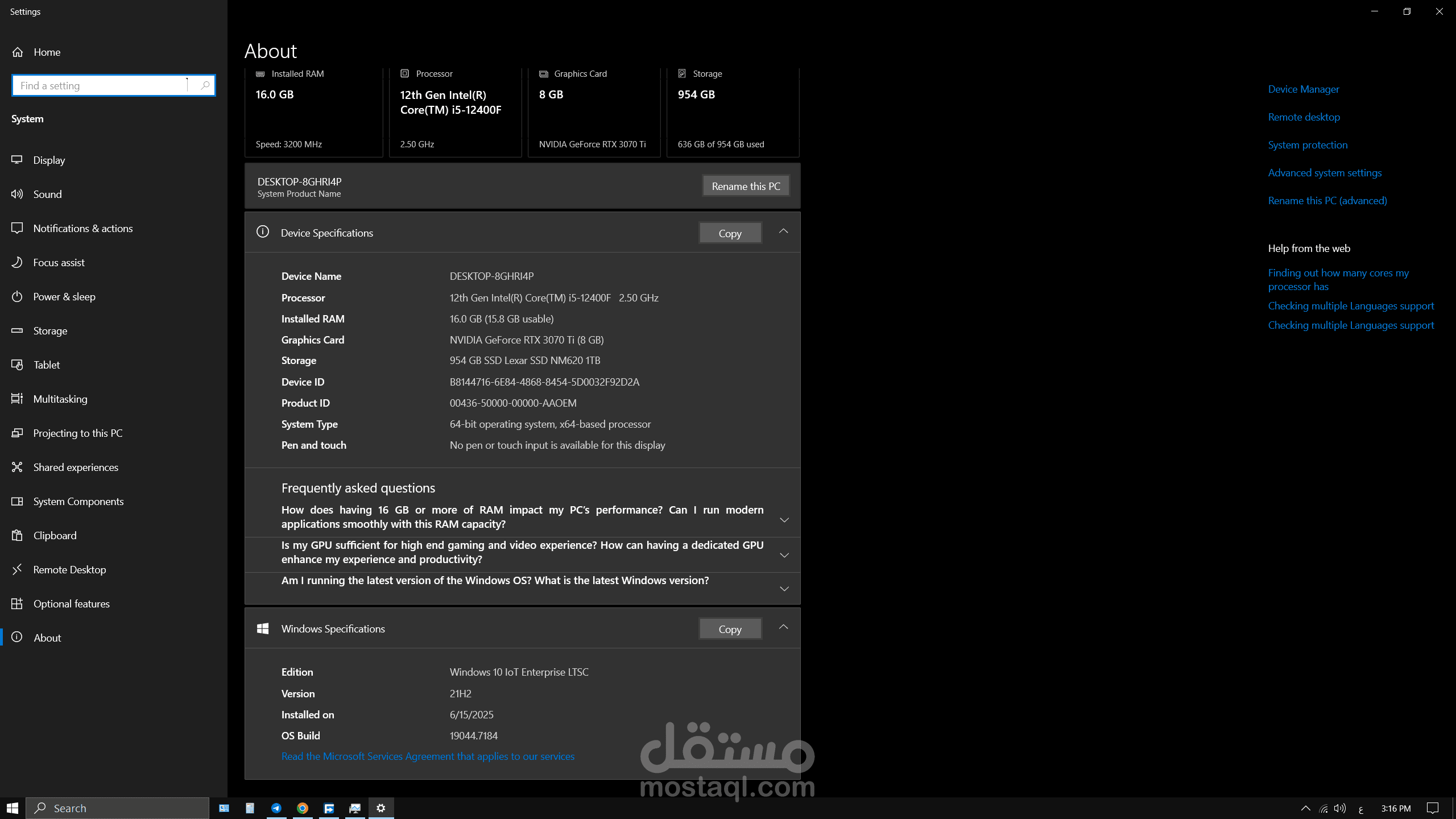The image size is (1456, 819).
Task: Click the Home house icon
Action: tap(18, 52)
